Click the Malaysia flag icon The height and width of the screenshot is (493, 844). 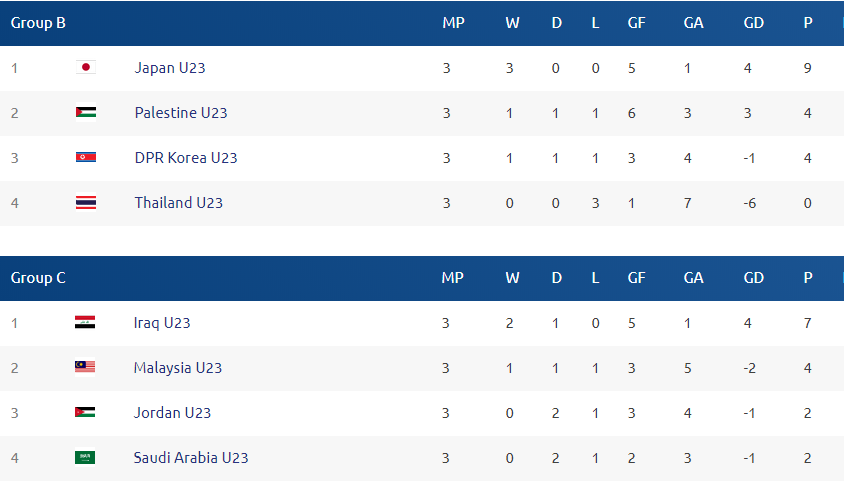[x=85, y=368]
